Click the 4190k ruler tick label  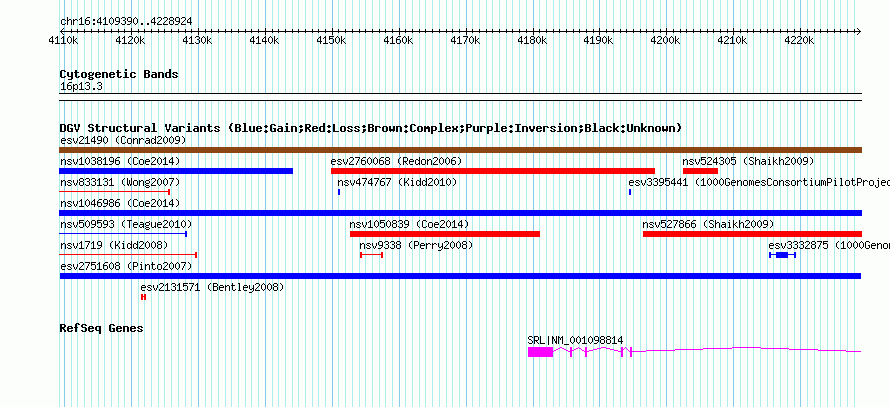[x=599, y=41]
